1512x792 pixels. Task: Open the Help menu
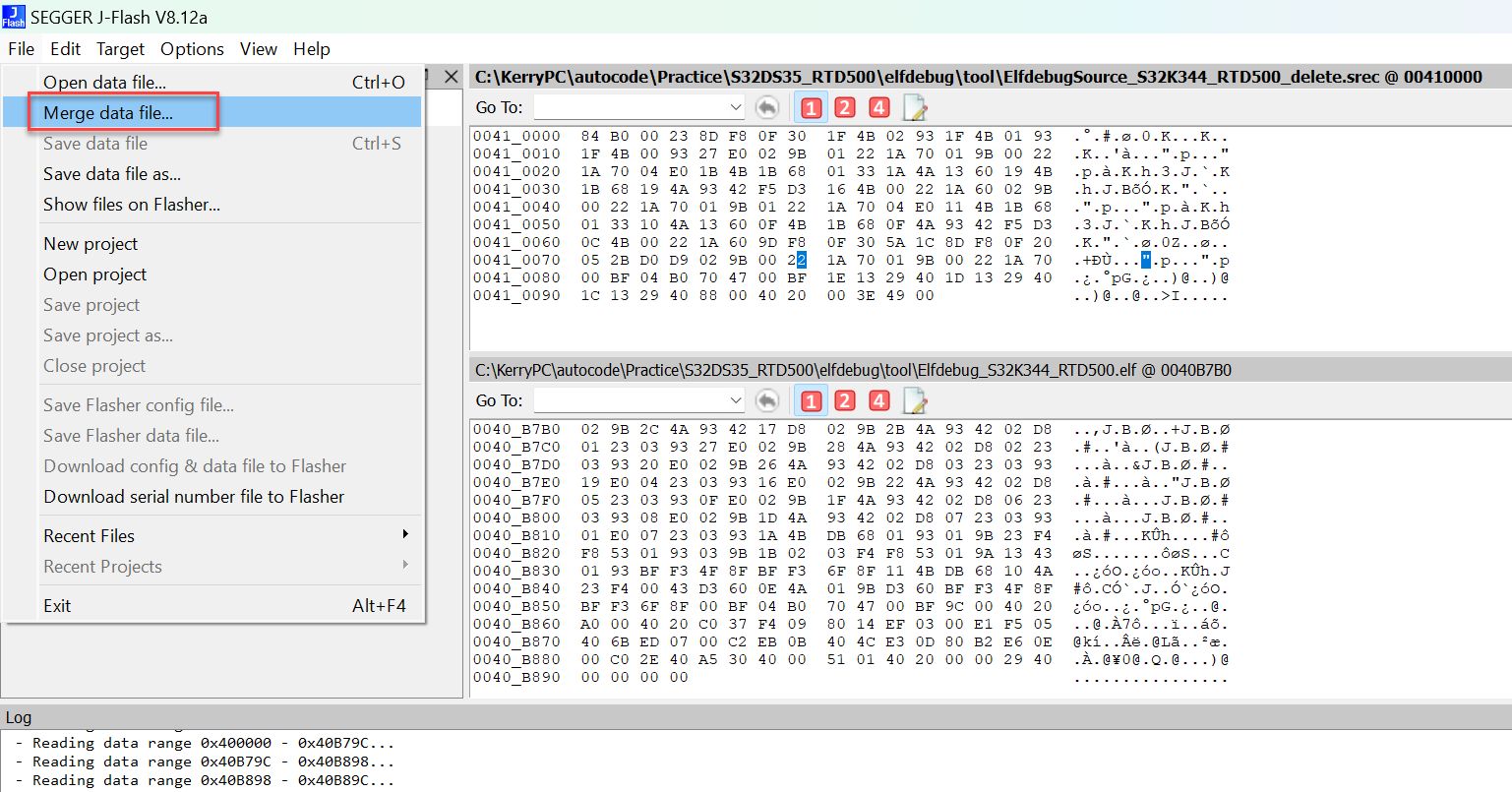312,49
